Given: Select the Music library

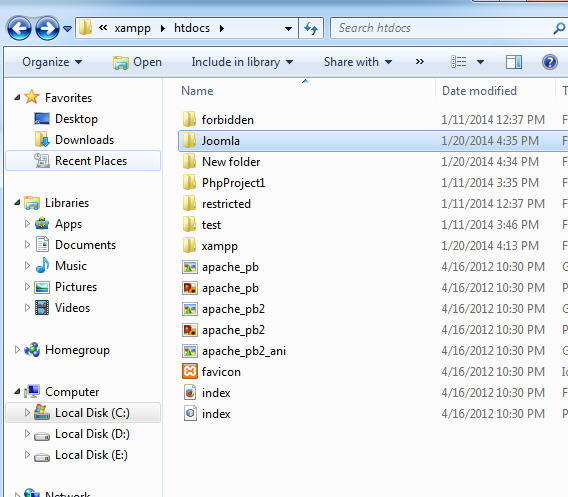Looking at the screenshot, I should pos(71,266).
